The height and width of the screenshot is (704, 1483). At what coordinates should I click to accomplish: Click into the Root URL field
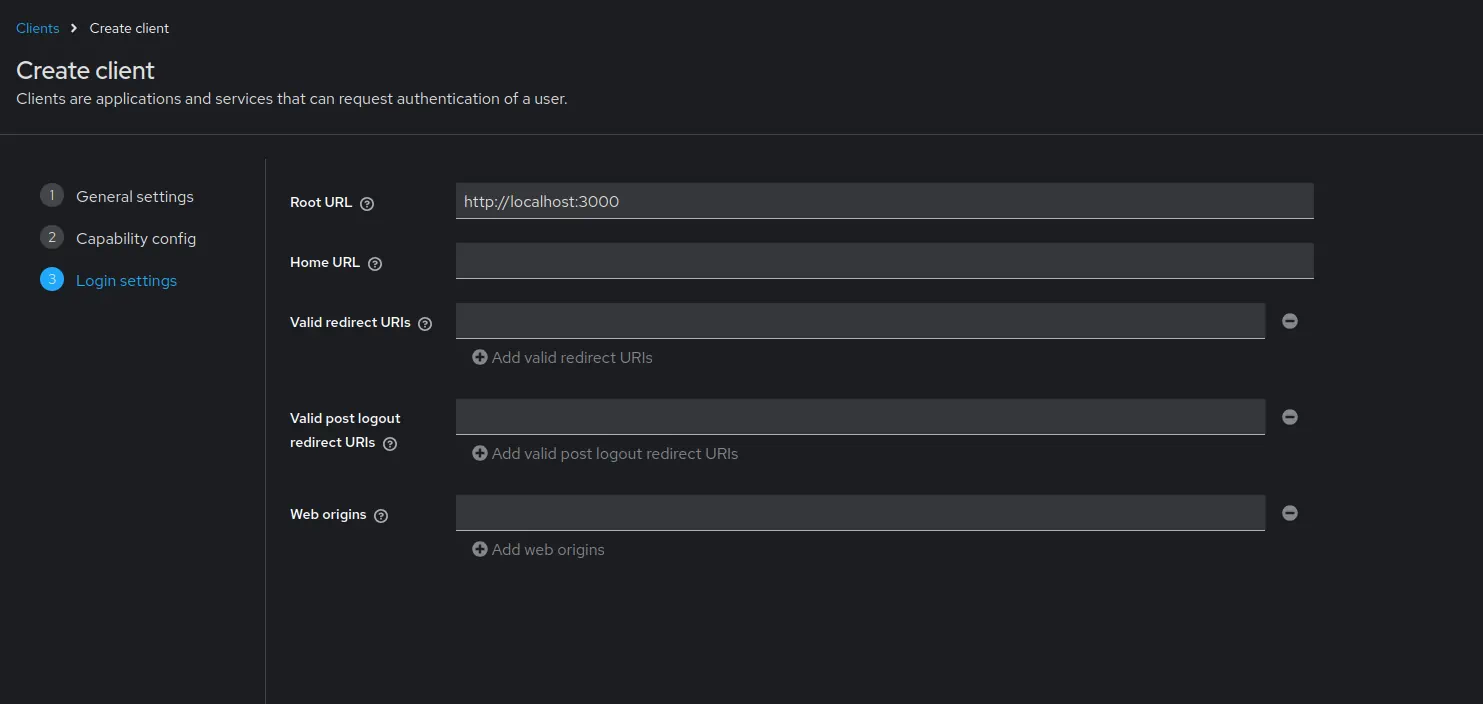(x=884, y=201)
